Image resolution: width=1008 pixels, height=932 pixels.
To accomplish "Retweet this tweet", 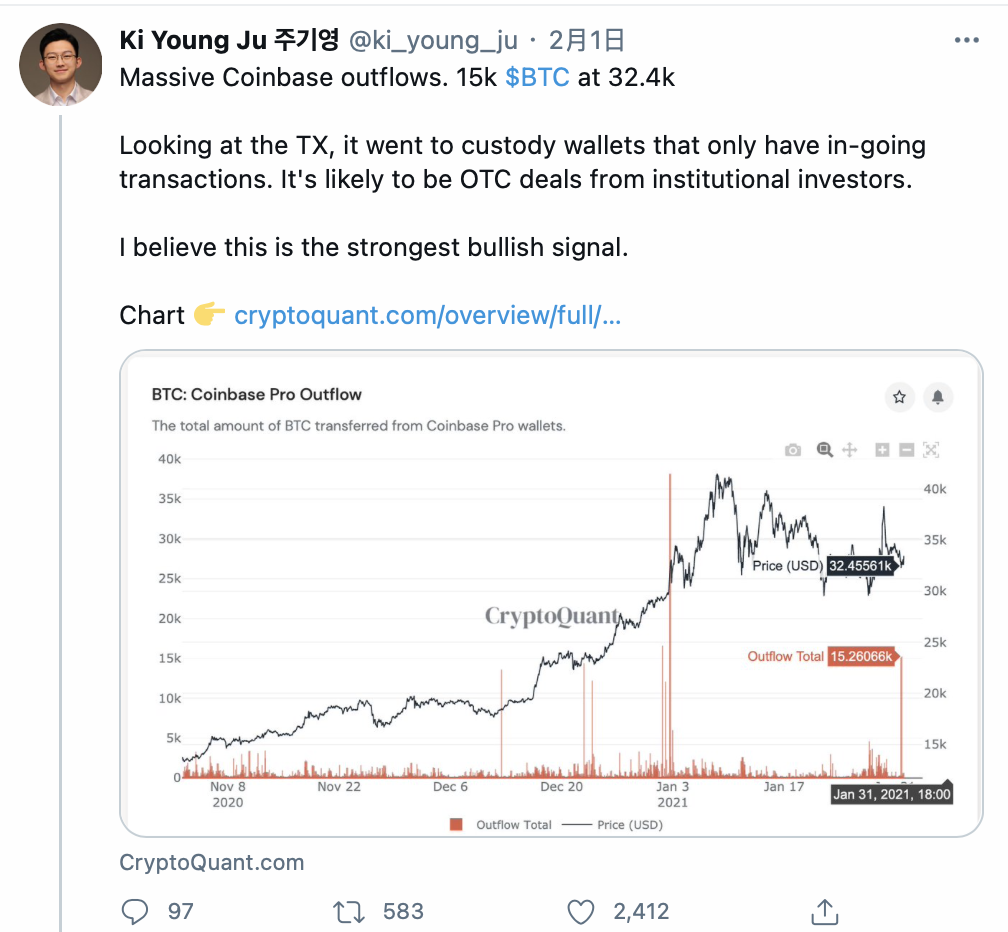I will tap(347, 911).
